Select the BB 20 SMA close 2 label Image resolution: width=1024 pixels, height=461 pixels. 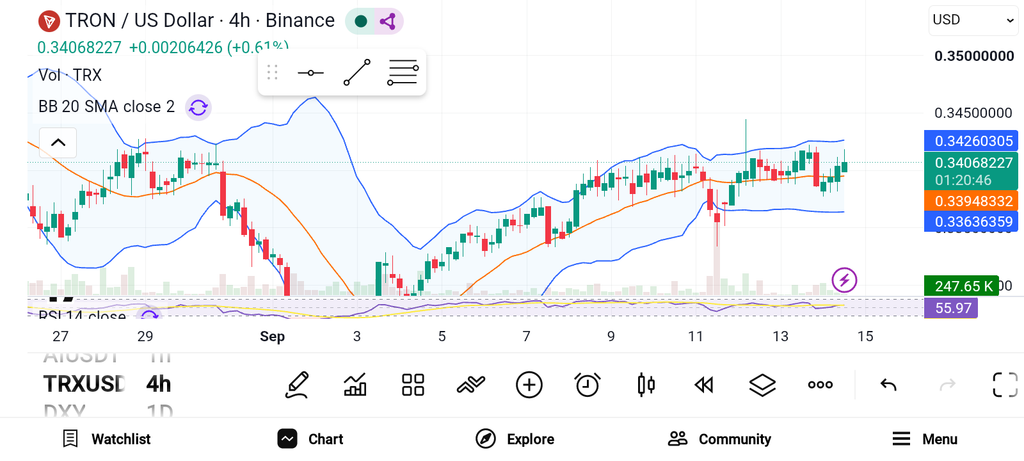(106, 106)
